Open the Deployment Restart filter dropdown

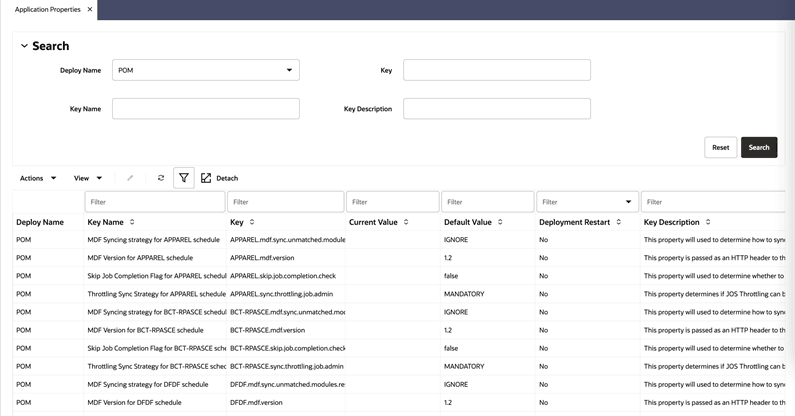pos(628,202)
